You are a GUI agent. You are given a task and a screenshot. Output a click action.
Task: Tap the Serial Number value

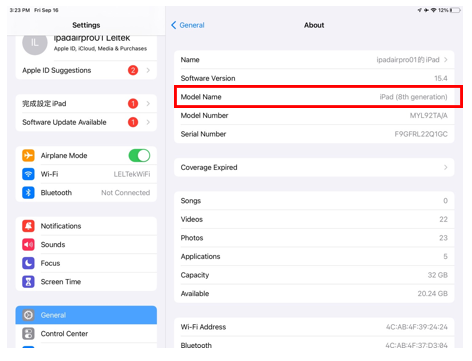[421, 134]
